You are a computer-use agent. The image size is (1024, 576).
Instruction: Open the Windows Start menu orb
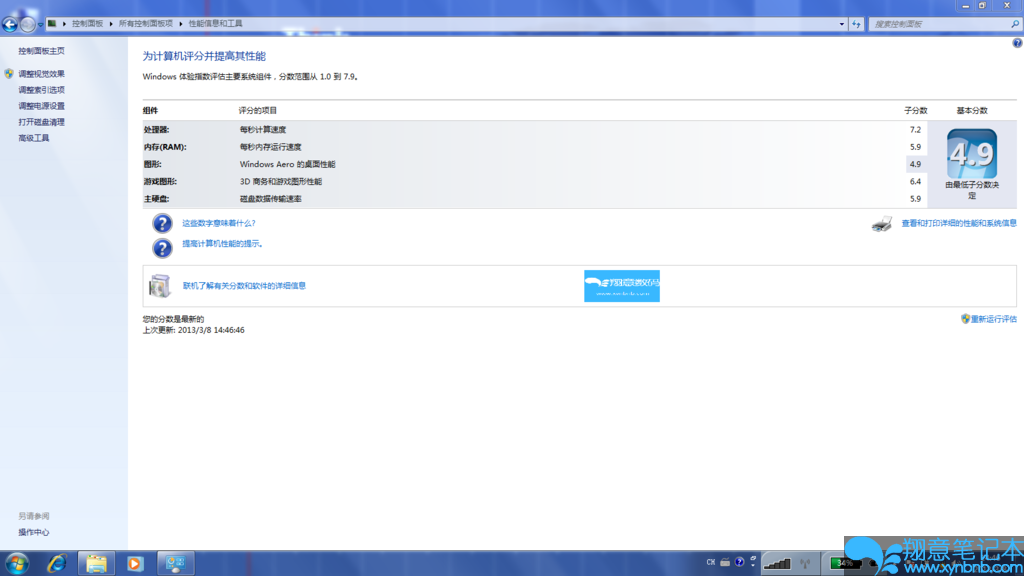coord(17,563)
